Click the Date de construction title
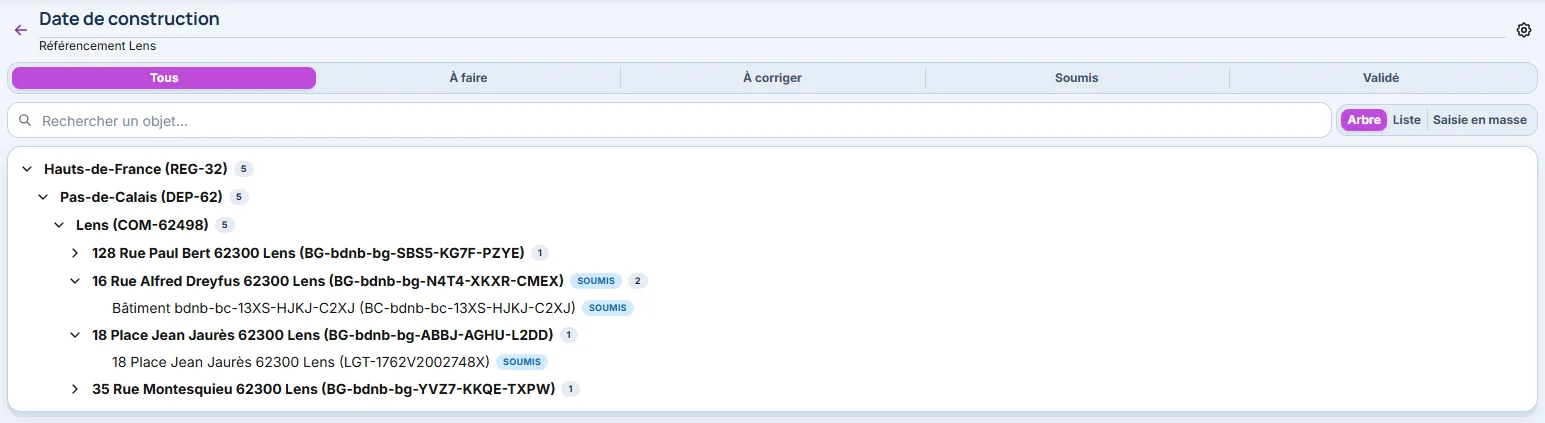This screenshot has width=1545, height=423. tap(129, 19)
